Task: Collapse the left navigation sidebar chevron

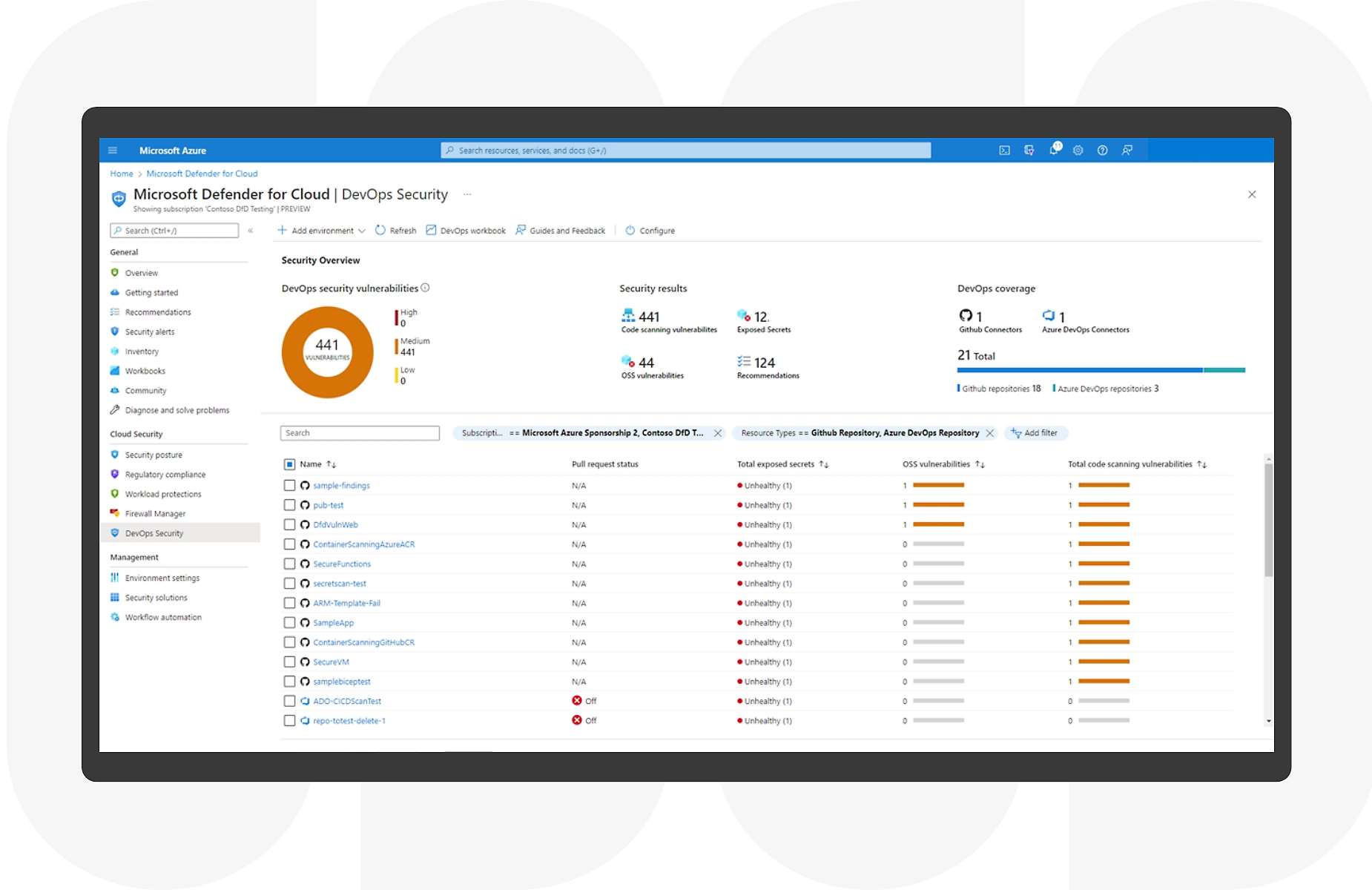Action: (x=251, y=231)
